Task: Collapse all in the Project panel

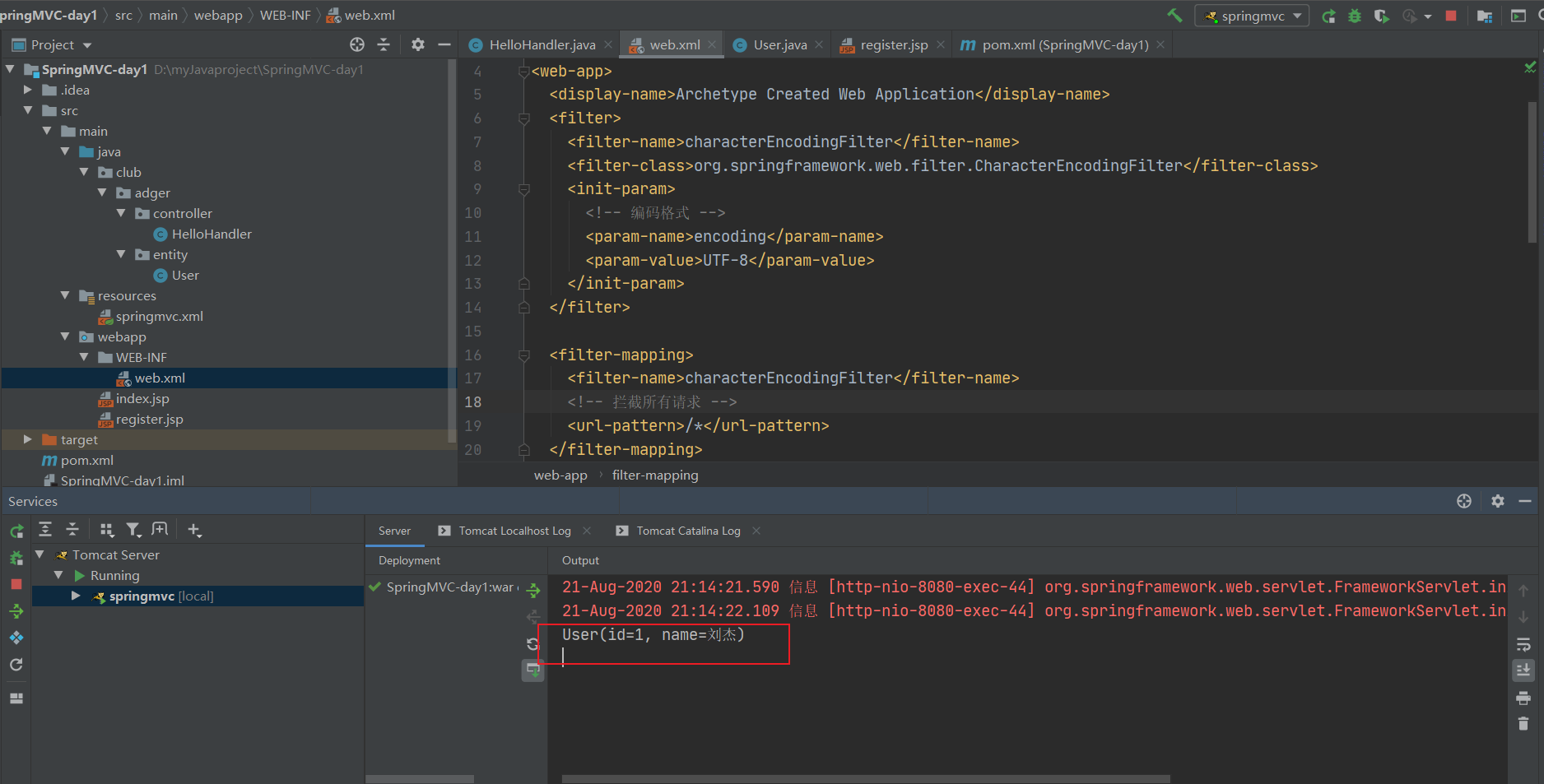Action: (x=384, y=44)
